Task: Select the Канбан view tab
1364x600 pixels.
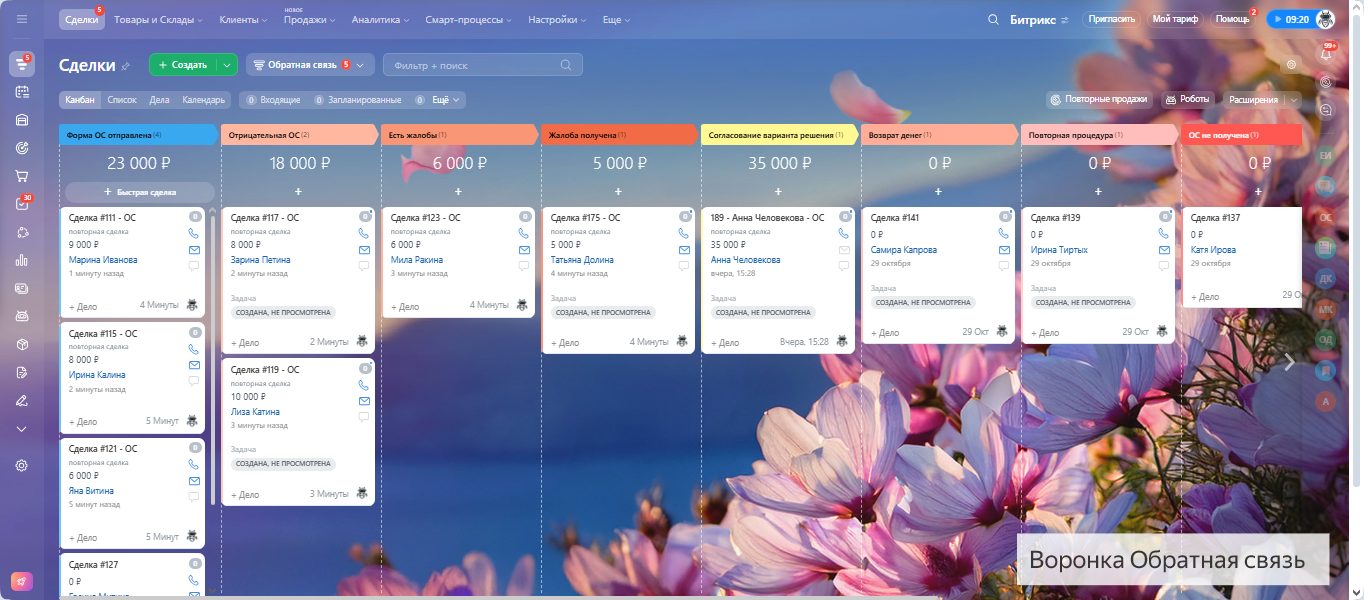Action: tap(80, 100)
